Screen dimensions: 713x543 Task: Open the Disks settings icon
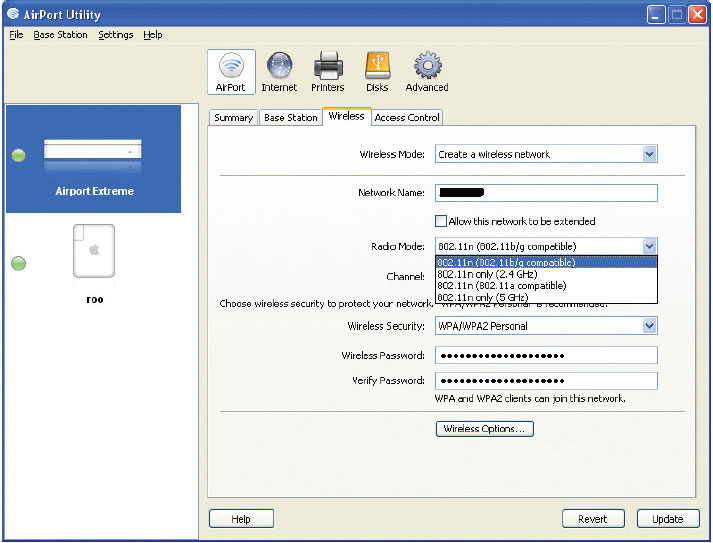pyautogui.click(x=377, y=72)
